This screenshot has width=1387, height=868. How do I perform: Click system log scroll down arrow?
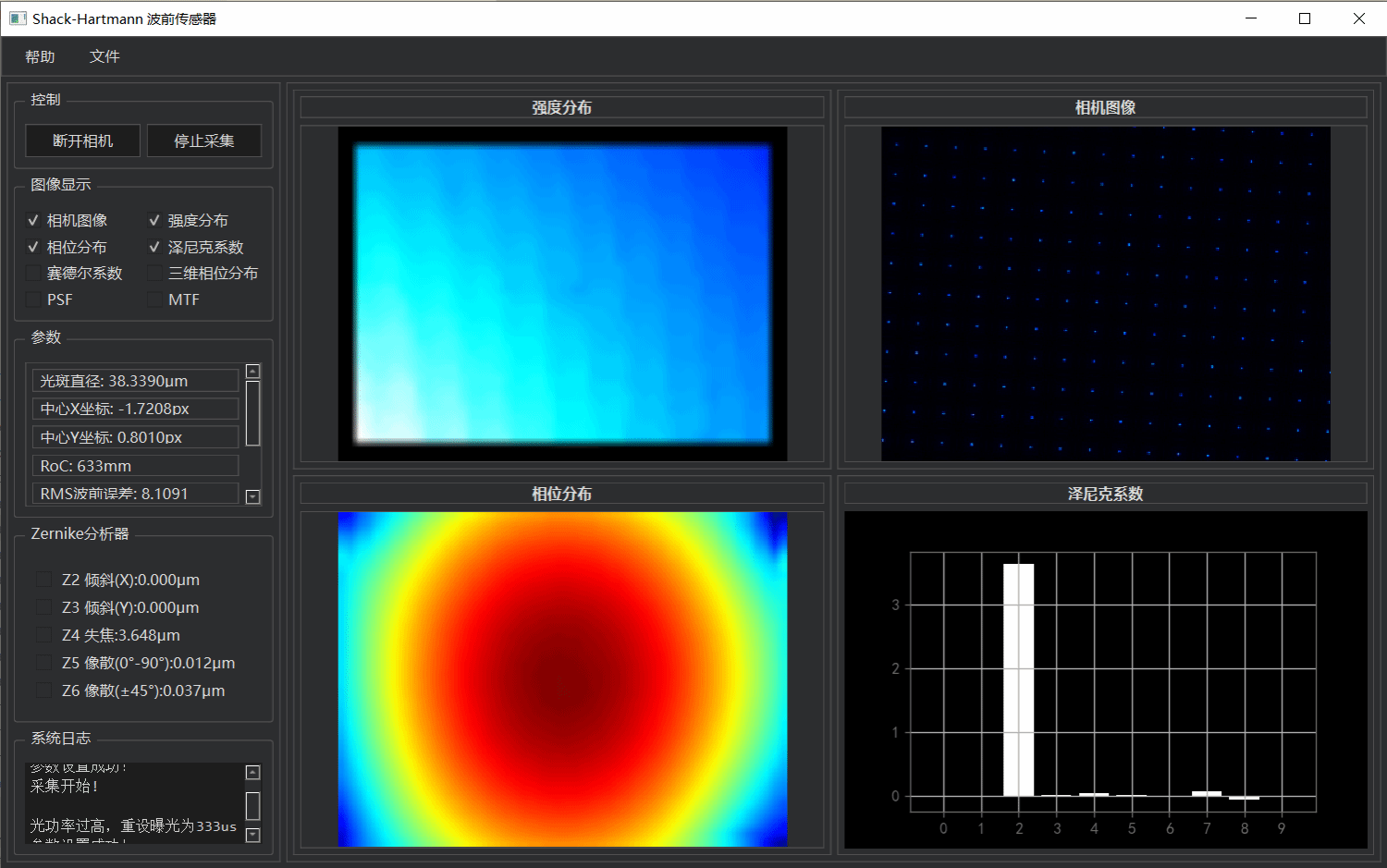tap(252, 835)
